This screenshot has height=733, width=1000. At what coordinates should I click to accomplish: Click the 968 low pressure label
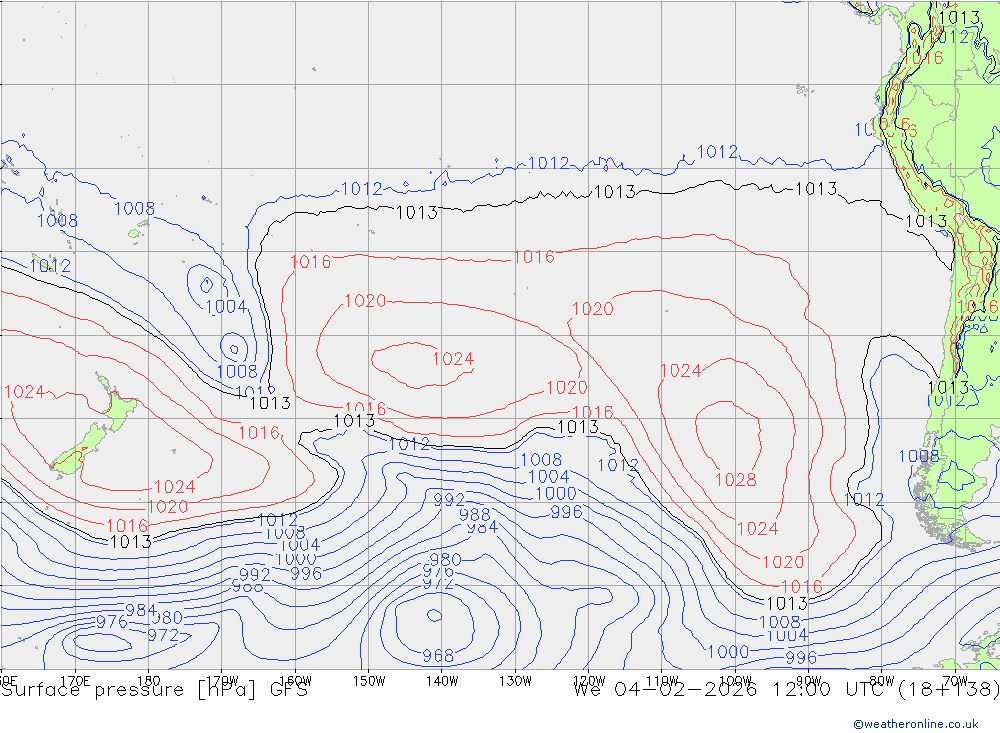click(438, 655)
